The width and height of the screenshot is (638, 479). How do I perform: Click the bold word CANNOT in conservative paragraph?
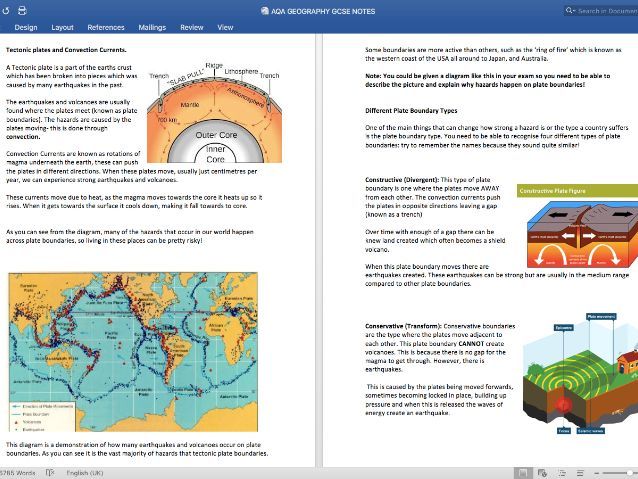coord(471,343)
